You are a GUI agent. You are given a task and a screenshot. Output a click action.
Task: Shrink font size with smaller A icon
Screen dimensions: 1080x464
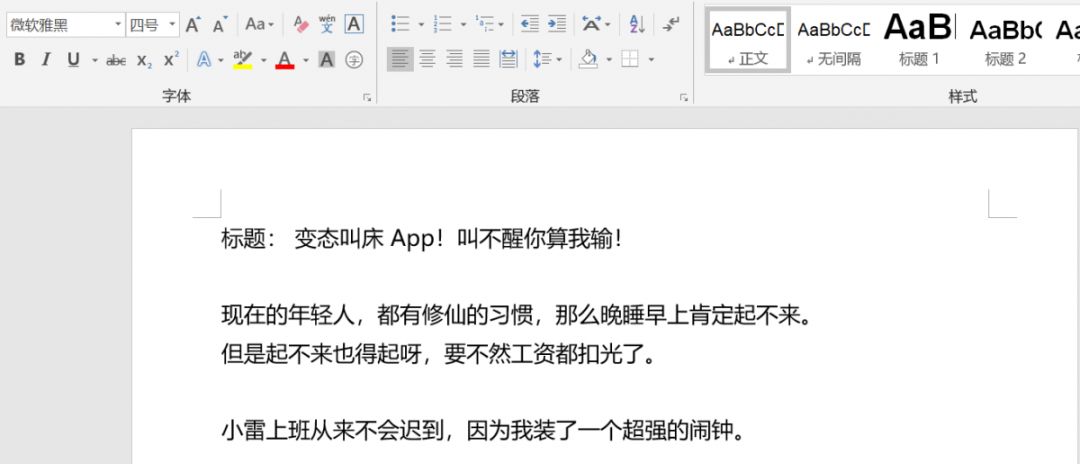coord(220,25)
